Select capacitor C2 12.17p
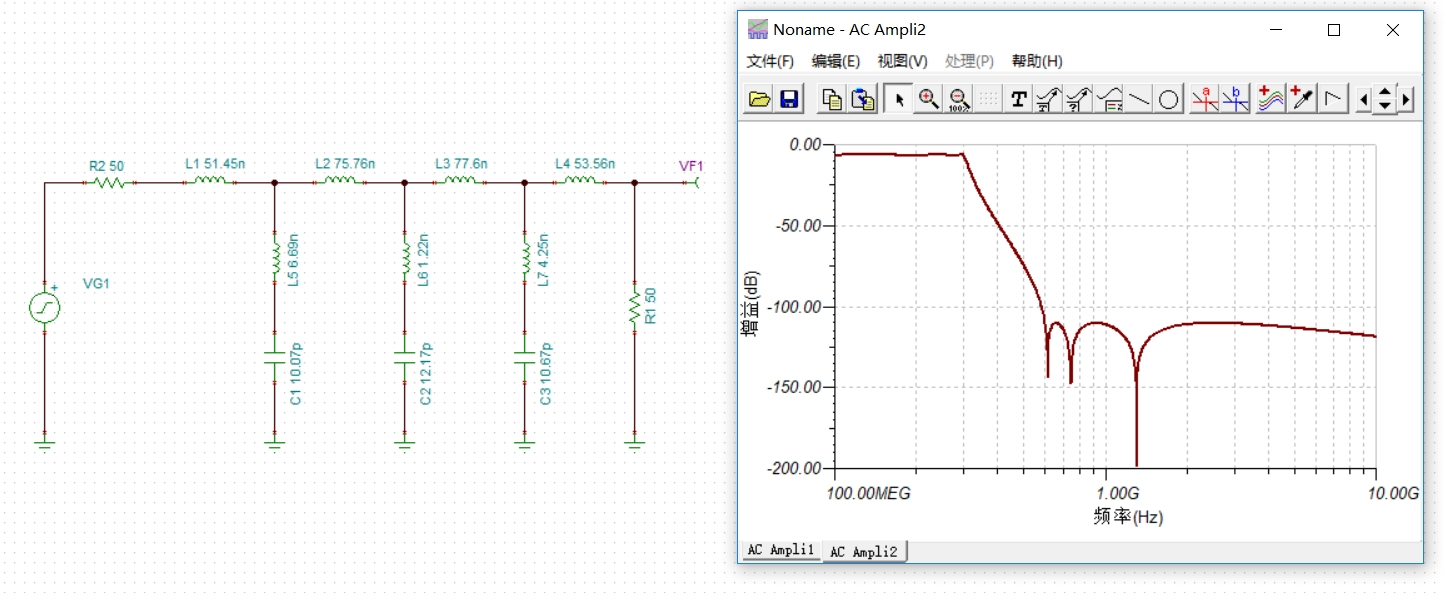The height and width of the screenshot is (593, 1444). pos(404,358)
